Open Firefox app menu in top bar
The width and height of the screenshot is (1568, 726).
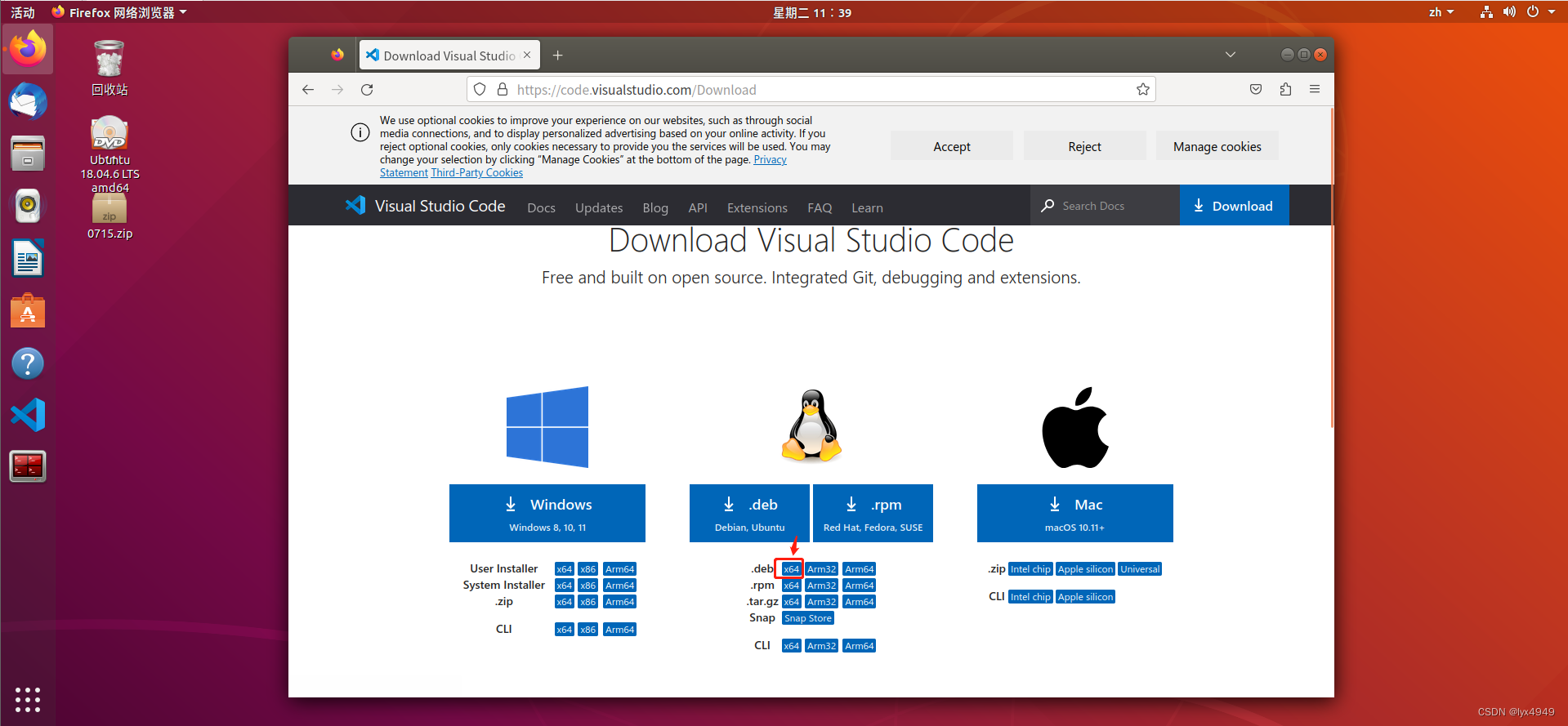(x=119, y=12)
